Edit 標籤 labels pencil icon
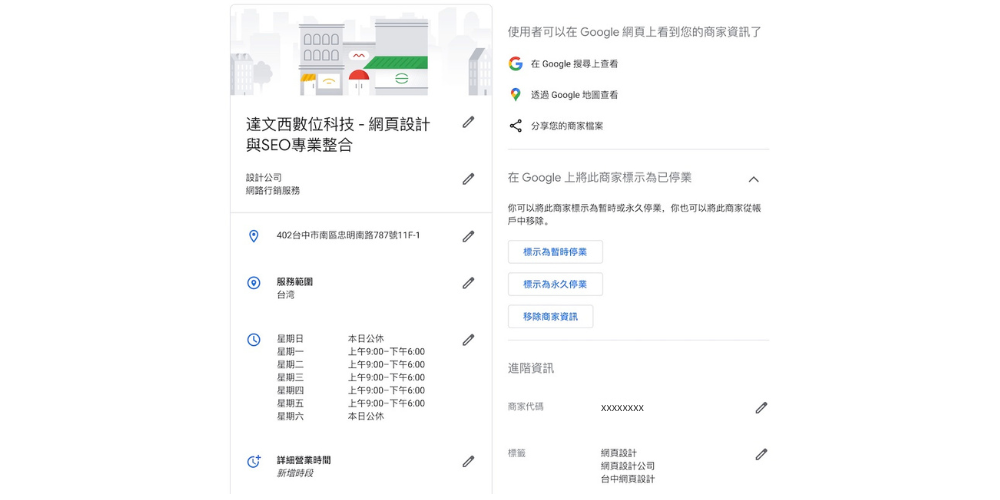1000x500 pixels. [761, 454]
